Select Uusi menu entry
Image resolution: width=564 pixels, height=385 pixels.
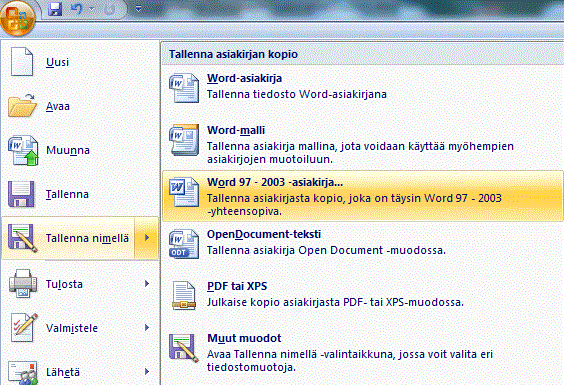point(80,62)
